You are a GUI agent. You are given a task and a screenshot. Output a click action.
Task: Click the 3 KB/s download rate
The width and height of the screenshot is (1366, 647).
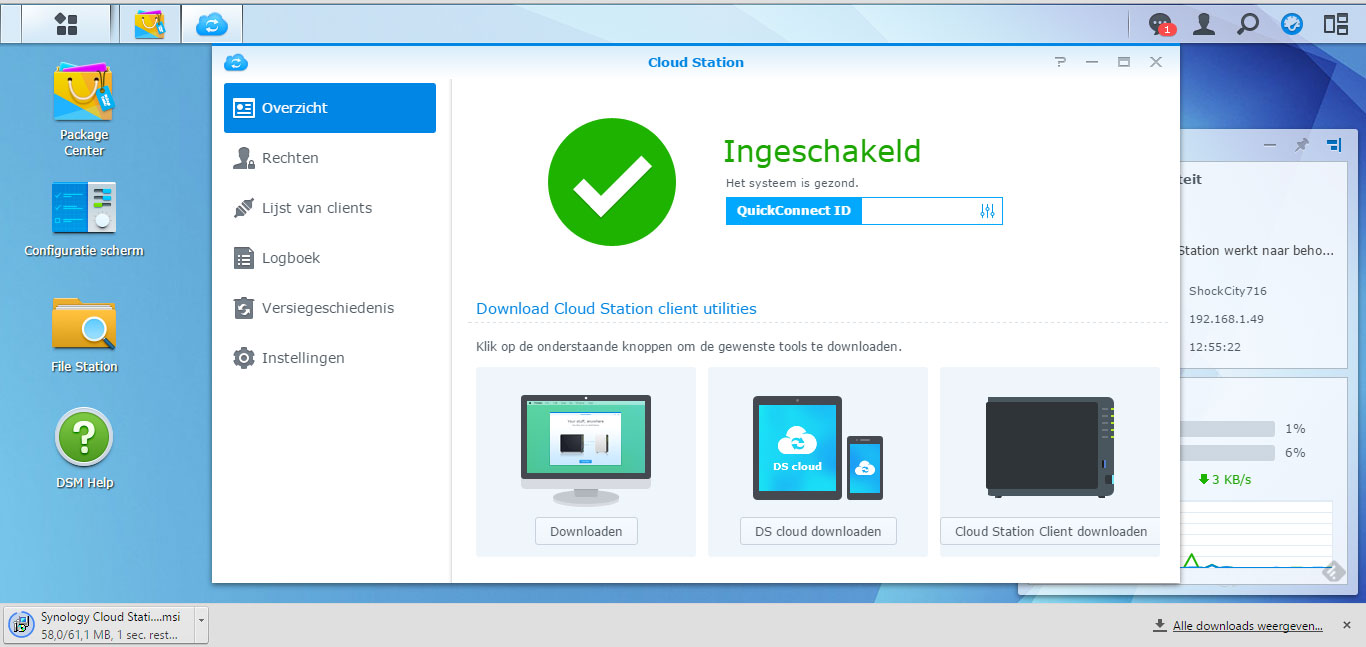(x=1225, y=479)
